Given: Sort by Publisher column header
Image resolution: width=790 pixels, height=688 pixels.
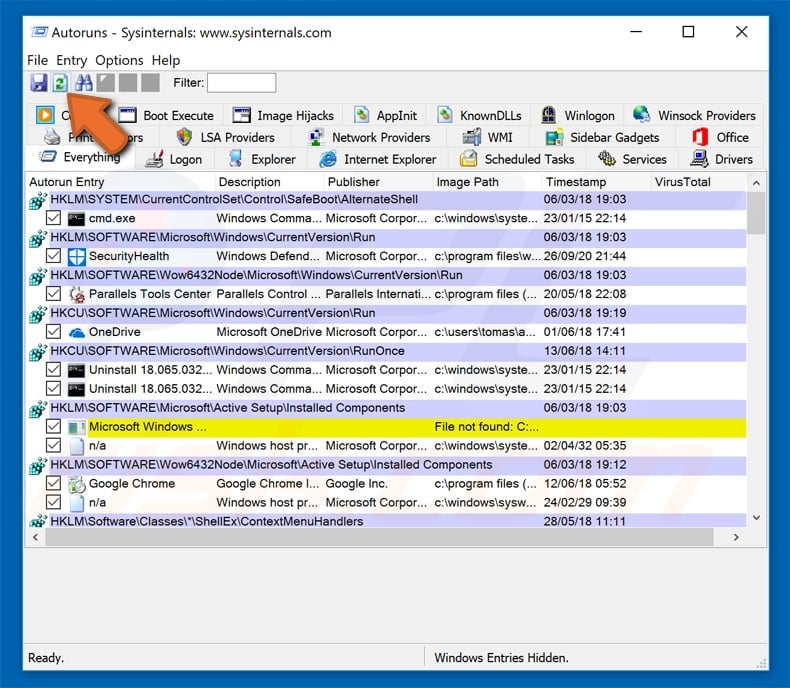Looking at the screenshot, I should 378,182.
